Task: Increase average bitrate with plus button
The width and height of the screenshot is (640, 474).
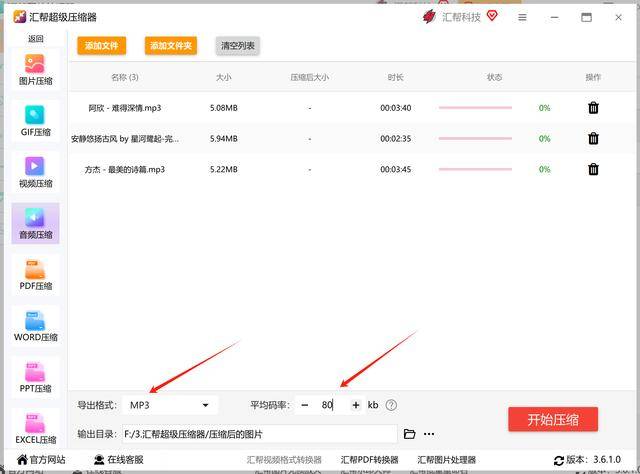Action: click(356, 405)
